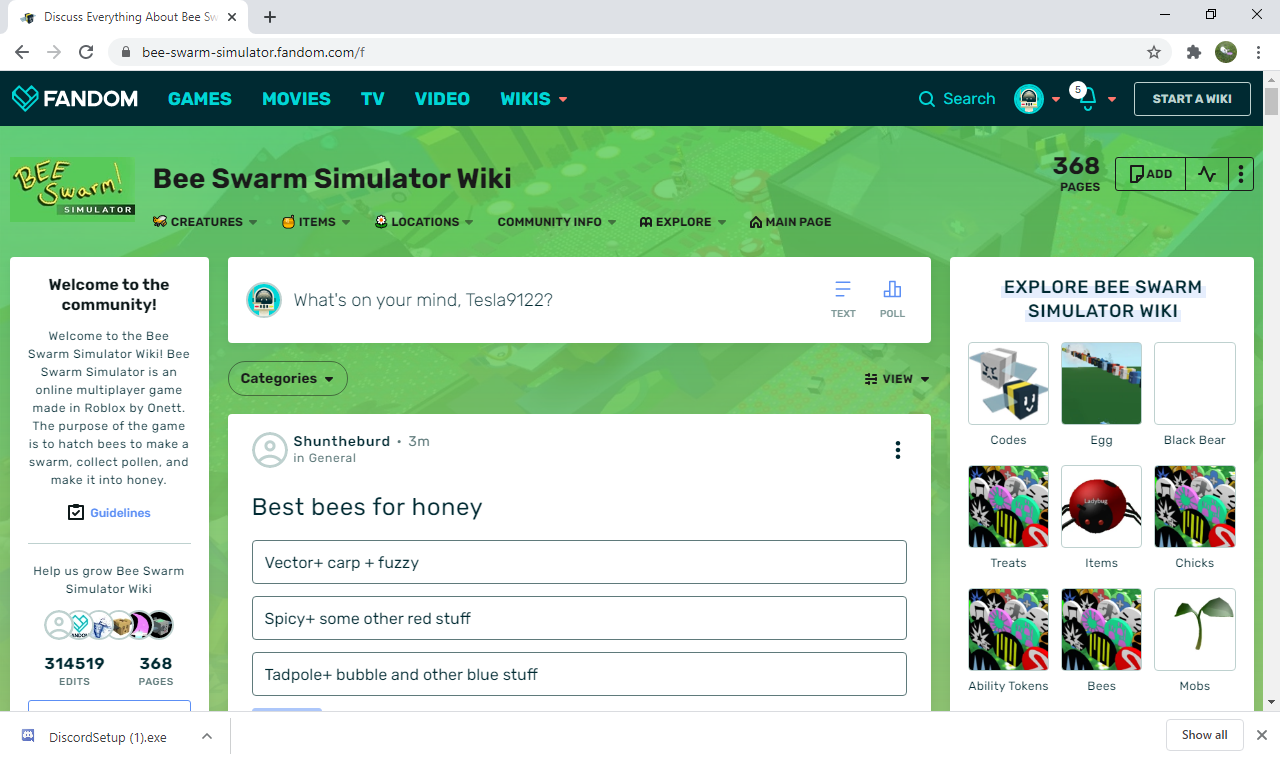The height and width of the screenshot is (760, 1280).
Task: Click the contributor avatars in sidebar
Action: [109, 625]
